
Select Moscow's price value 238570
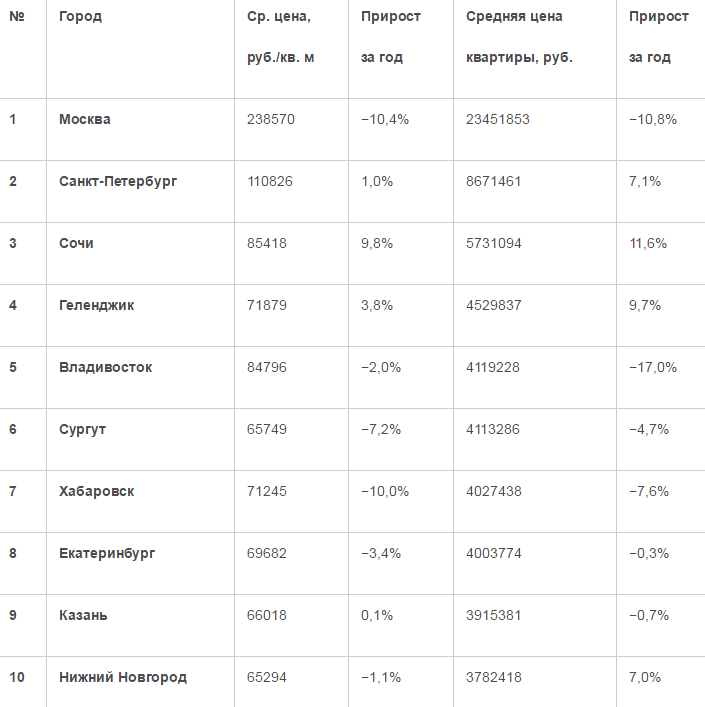pyautogui.click(x=270, y=119)
